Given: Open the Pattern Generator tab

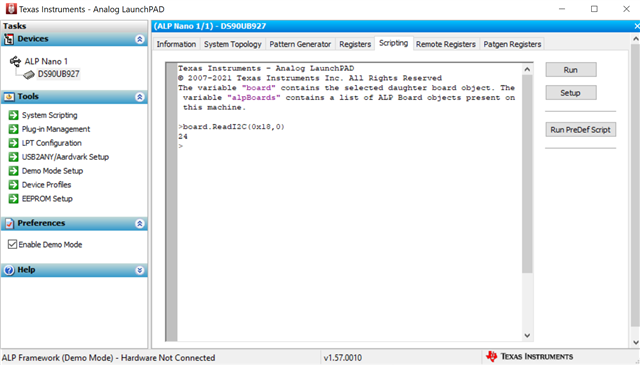Looking at the screenshot, I should [x=300, y=44].
